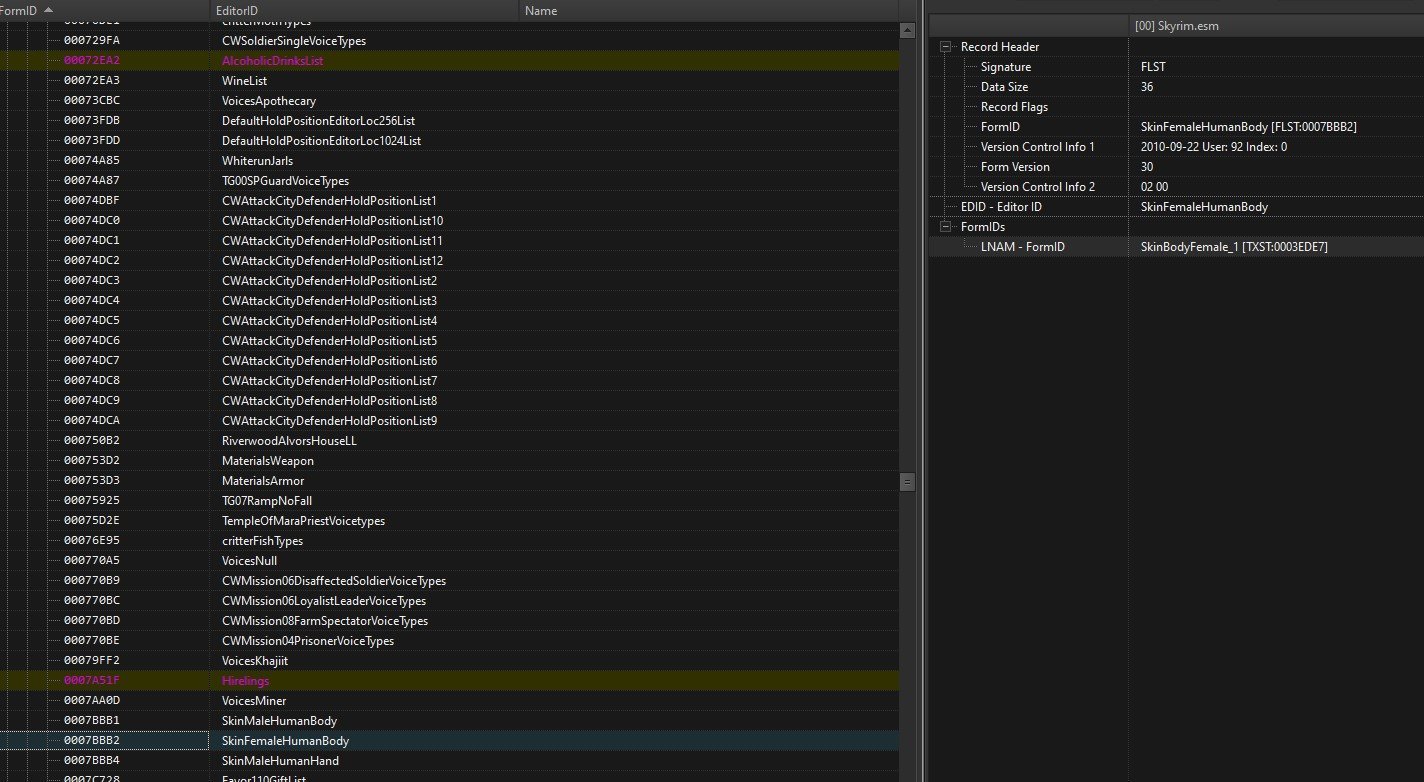Collapse the Record Header section
The height and width of the screenshot is (782, 1424).
coord(946,47)
